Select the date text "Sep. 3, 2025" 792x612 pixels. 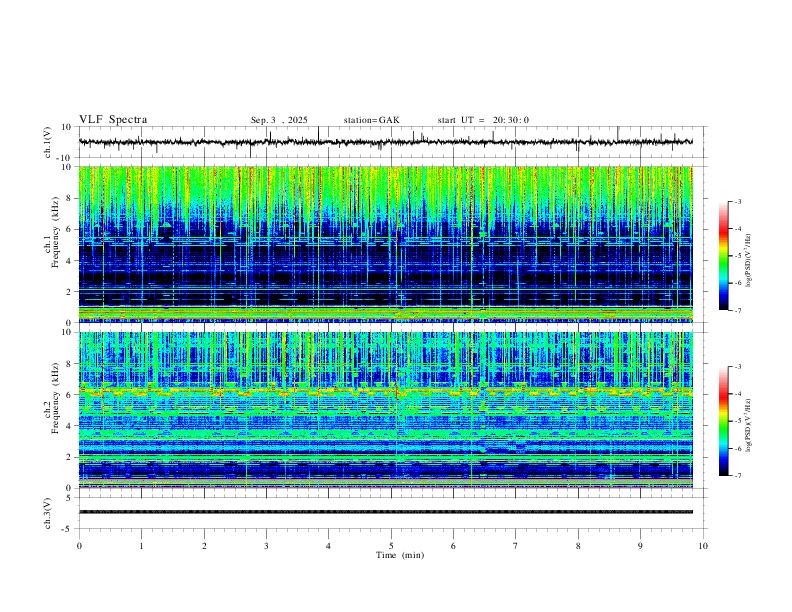pyautogui.click(x=279, y=120)
